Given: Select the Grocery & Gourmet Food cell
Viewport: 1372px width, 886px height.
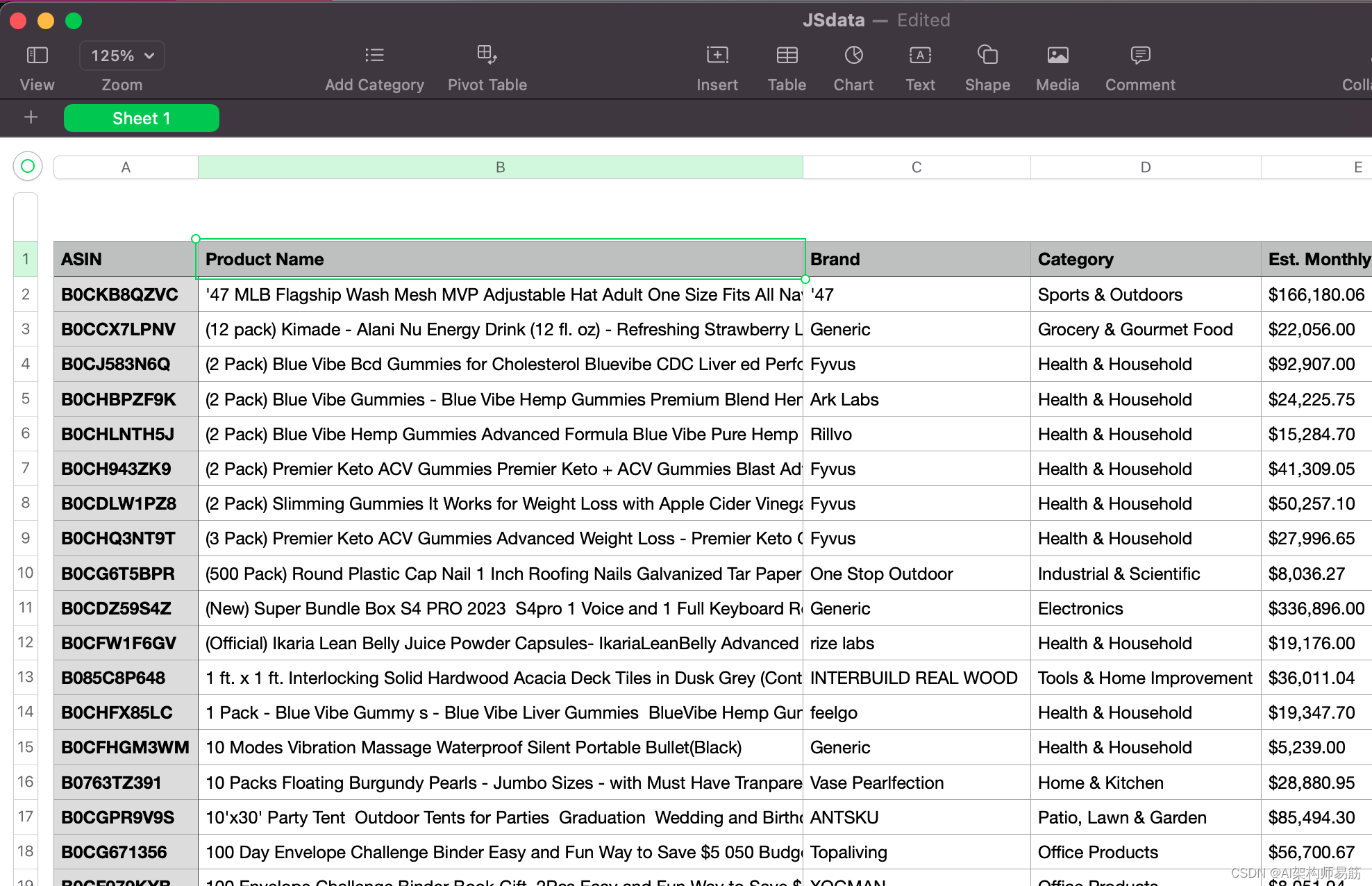Looking at the screenshot, I should point(1146,329).
